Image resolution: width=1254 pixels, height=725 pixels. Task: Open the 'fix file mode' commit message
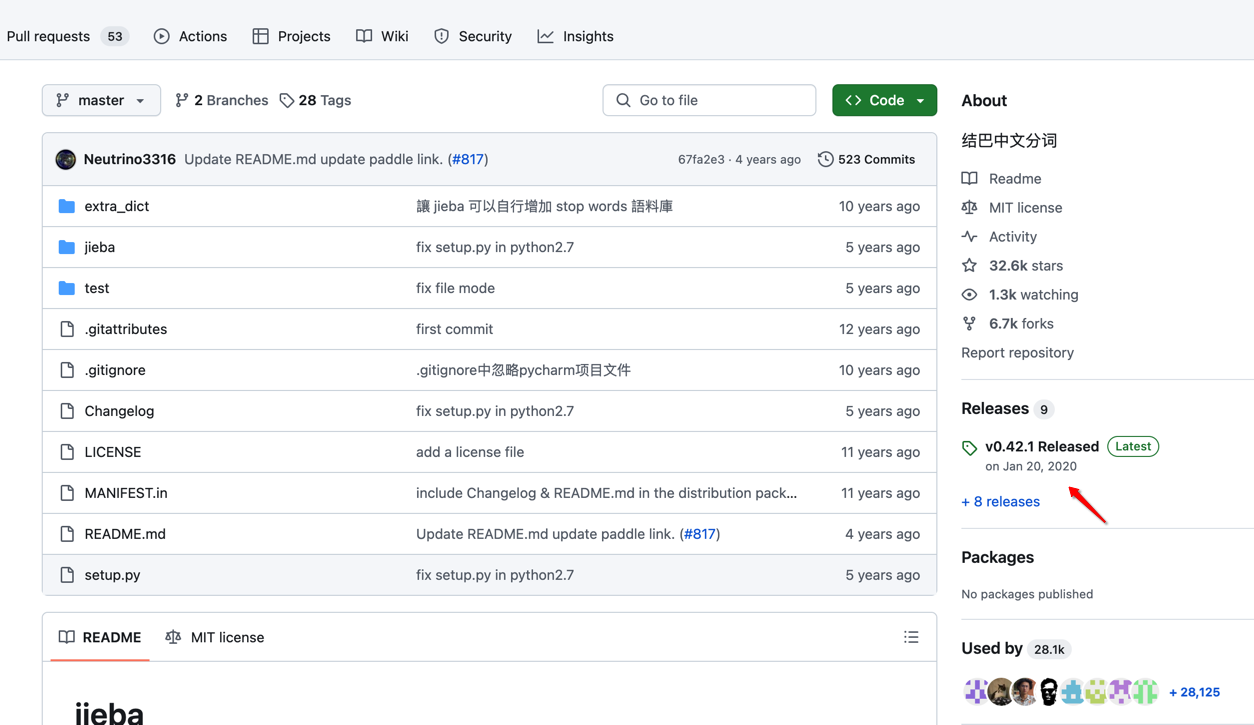tap(455, 288)
